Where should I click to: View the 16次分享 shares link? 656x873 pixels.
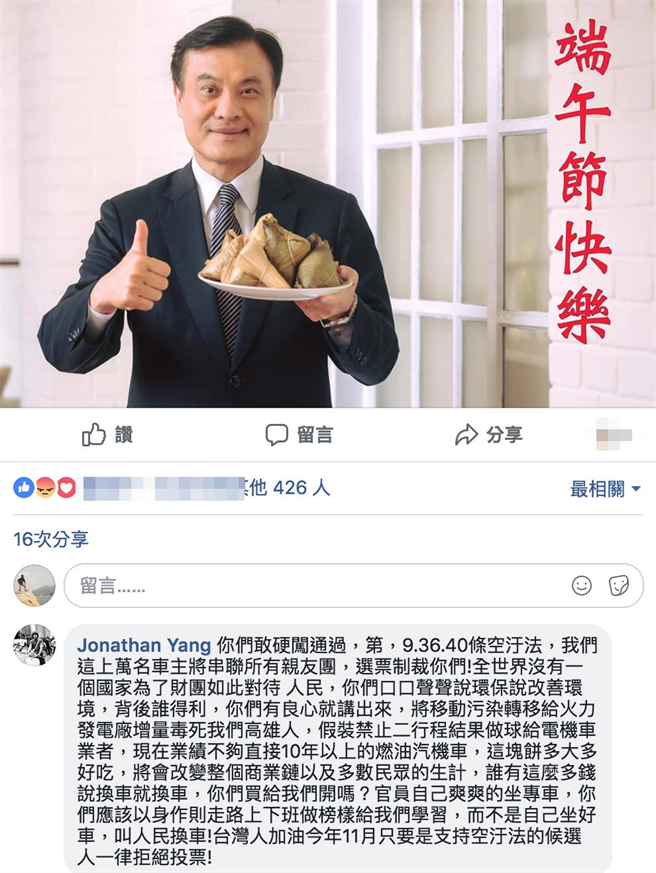pyautogui.click(x=51, y=539)
